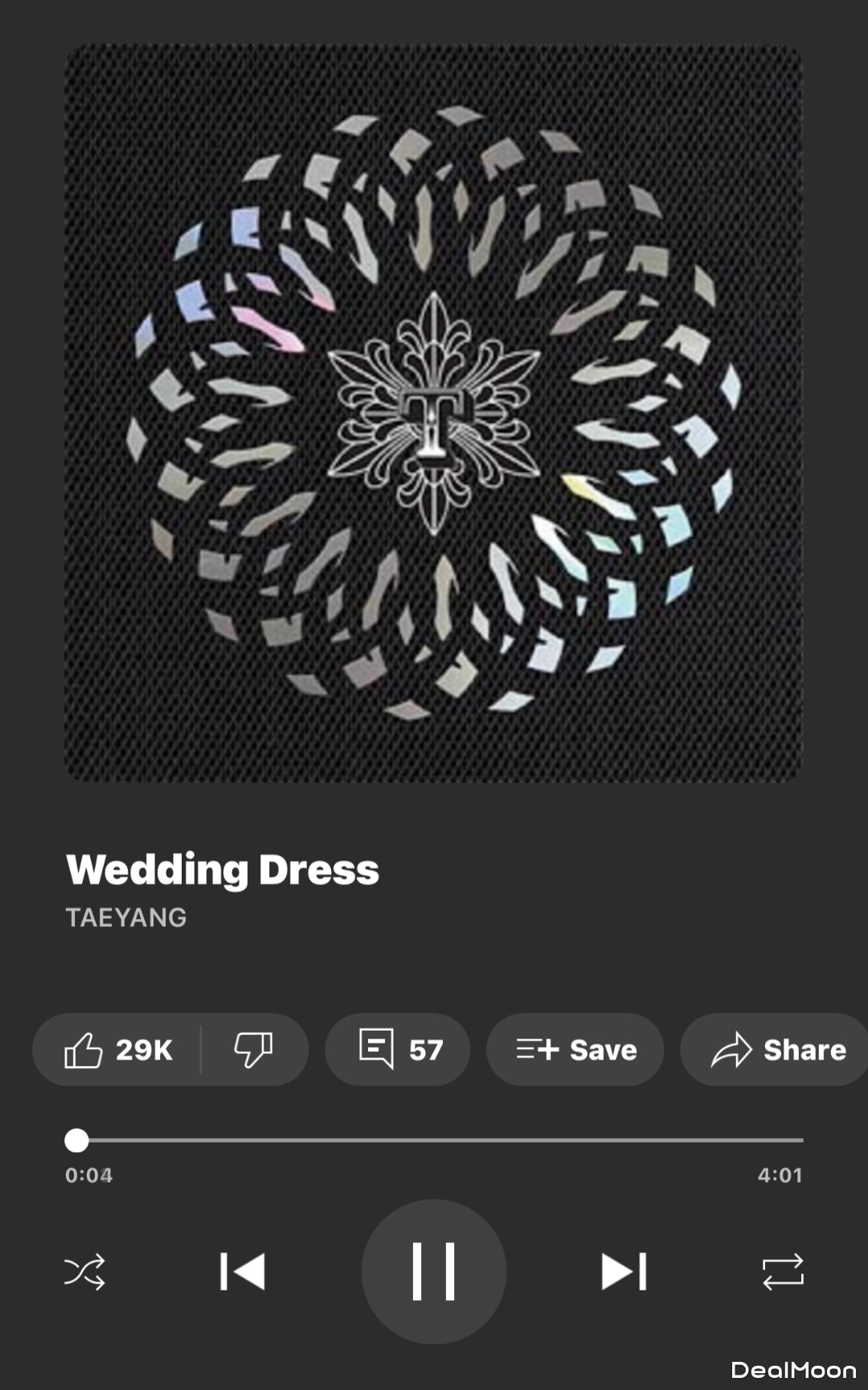Click the playback progress bar handle

pyautogui.click(x=76, y=1140)
